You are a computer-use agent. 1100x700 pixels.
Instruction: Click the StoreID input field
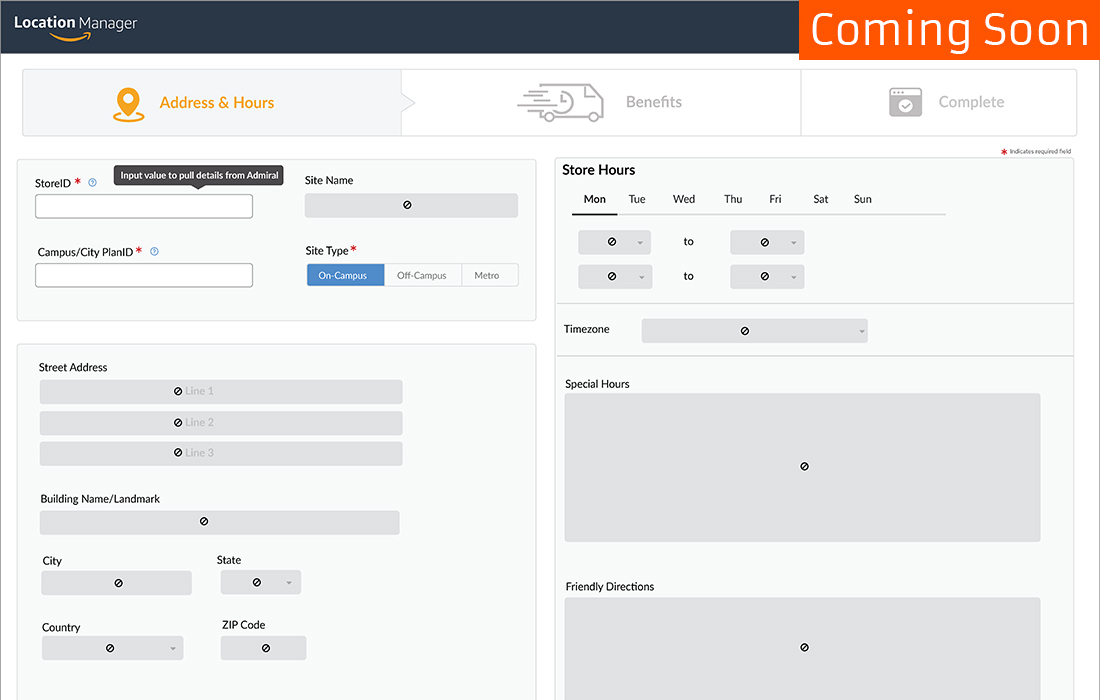click(144, 206)
